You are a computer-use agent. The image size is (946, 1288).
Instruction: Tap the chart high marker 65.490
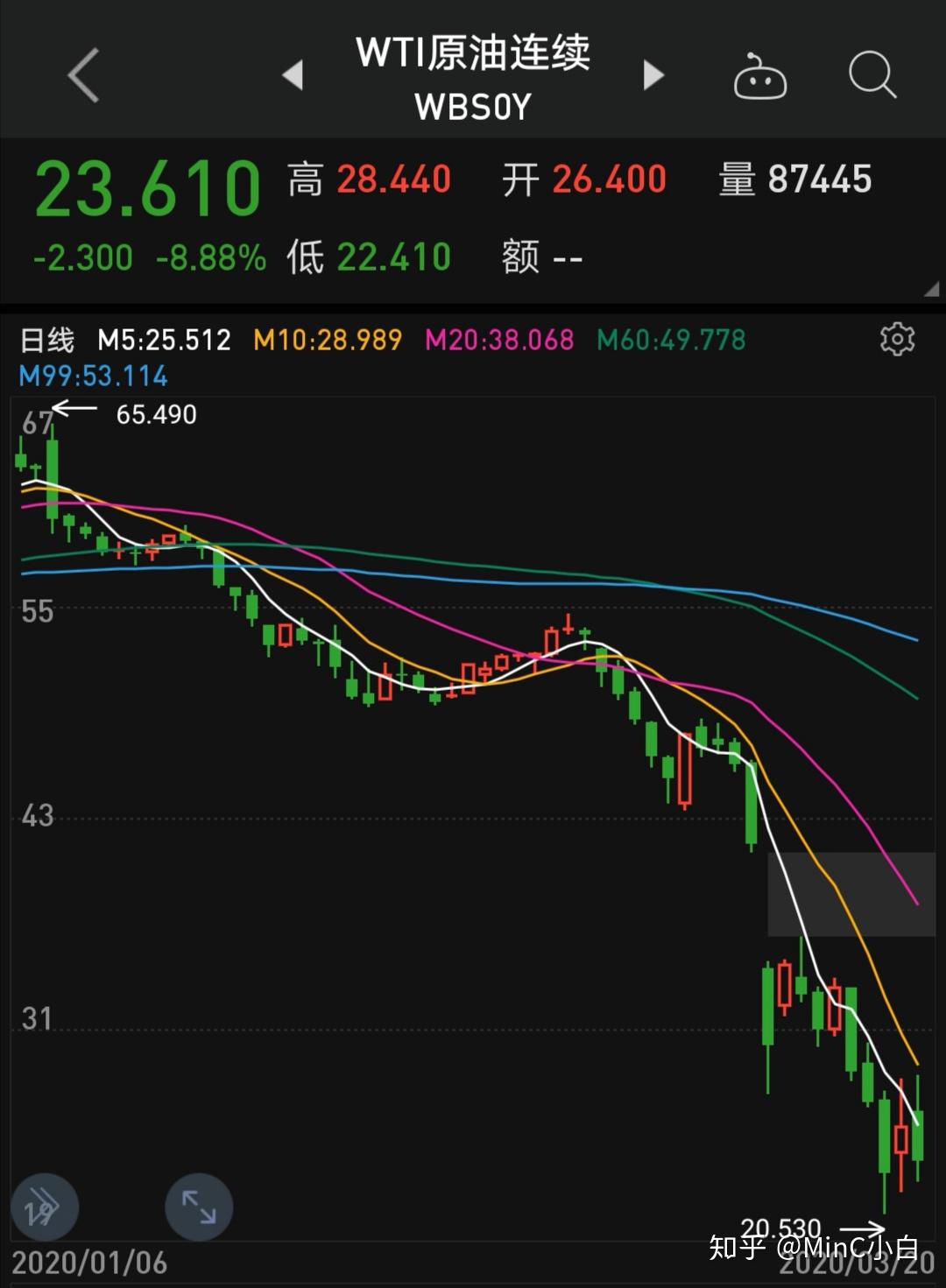[157, 414]
